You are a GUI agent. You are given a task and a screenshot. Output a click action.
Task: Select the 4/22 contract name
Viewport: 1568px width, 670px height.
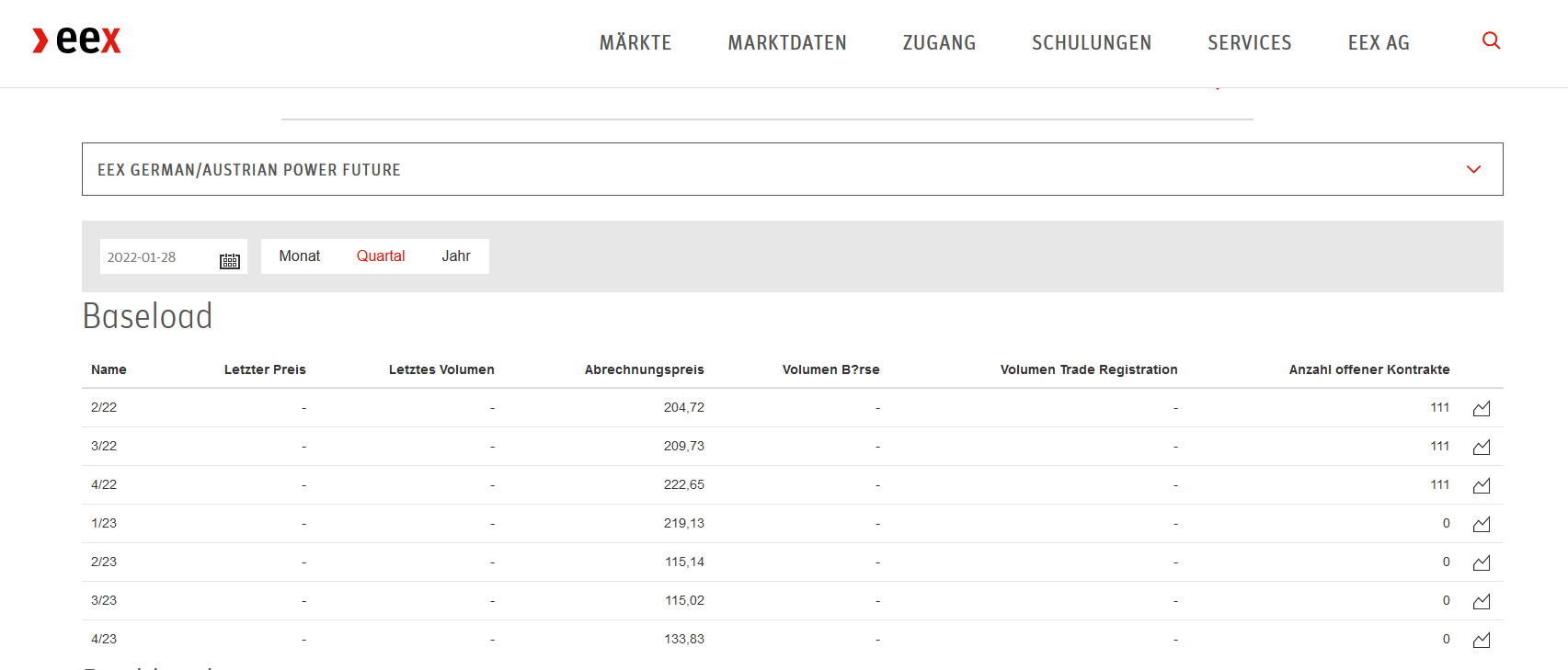(x=104, y=484)
